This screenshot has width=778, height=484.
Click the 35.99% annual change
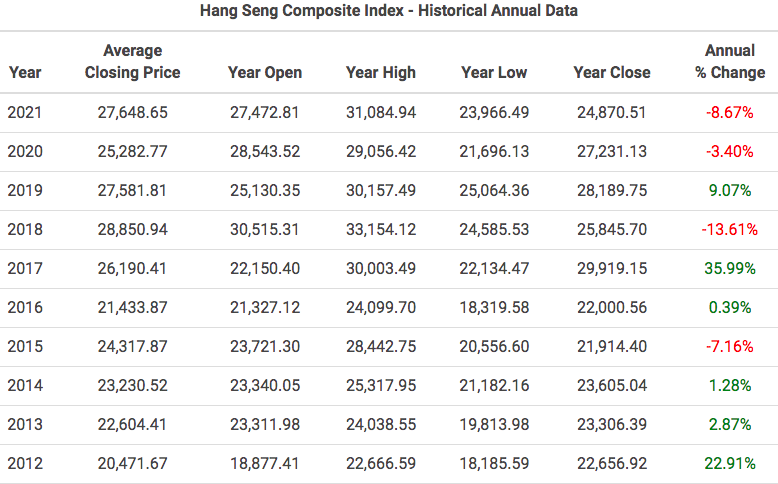pos(730,269)
